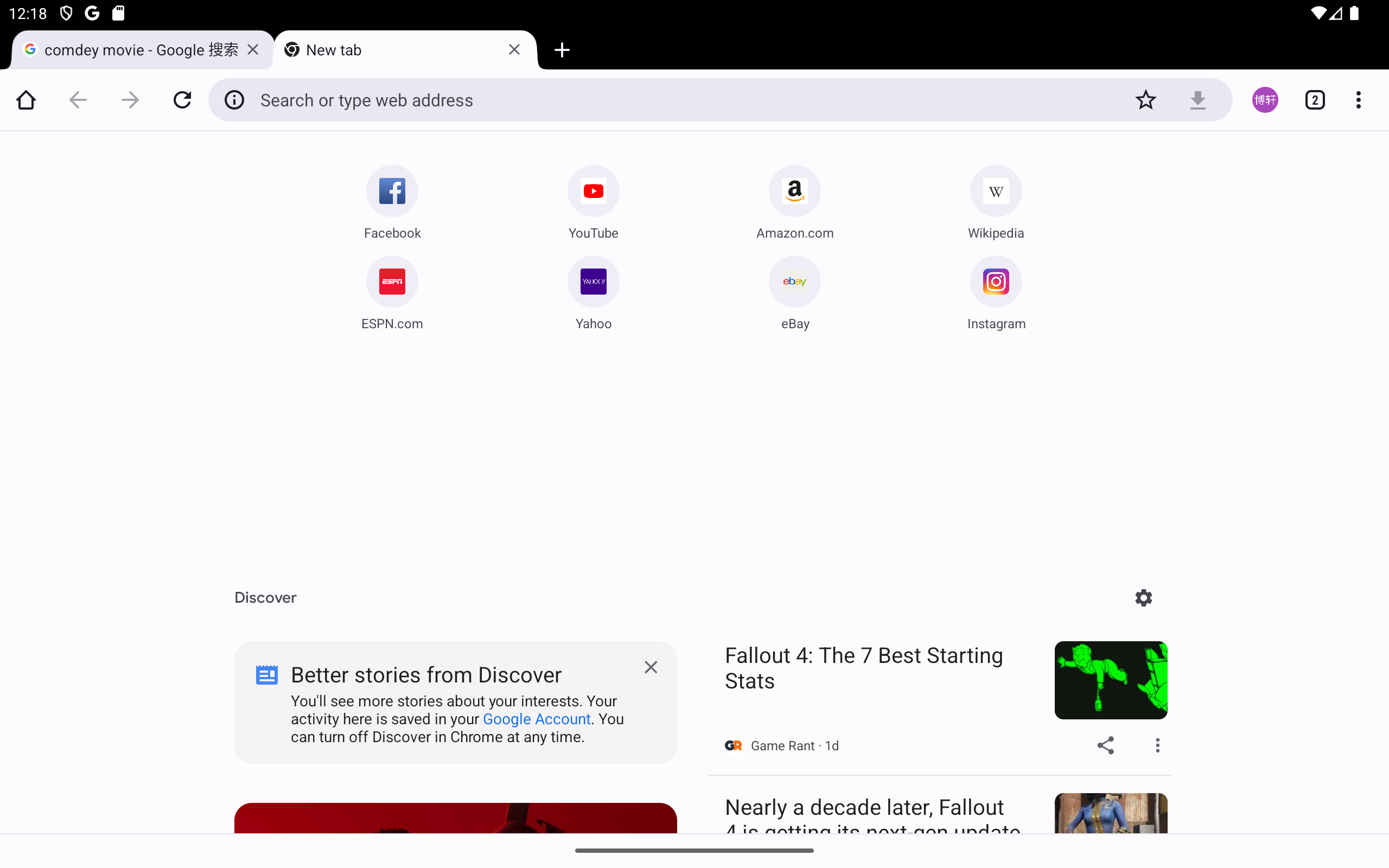Open the Facebook shortcut
The width and height of the screenshot is (1389, 868).
[392, 202]
